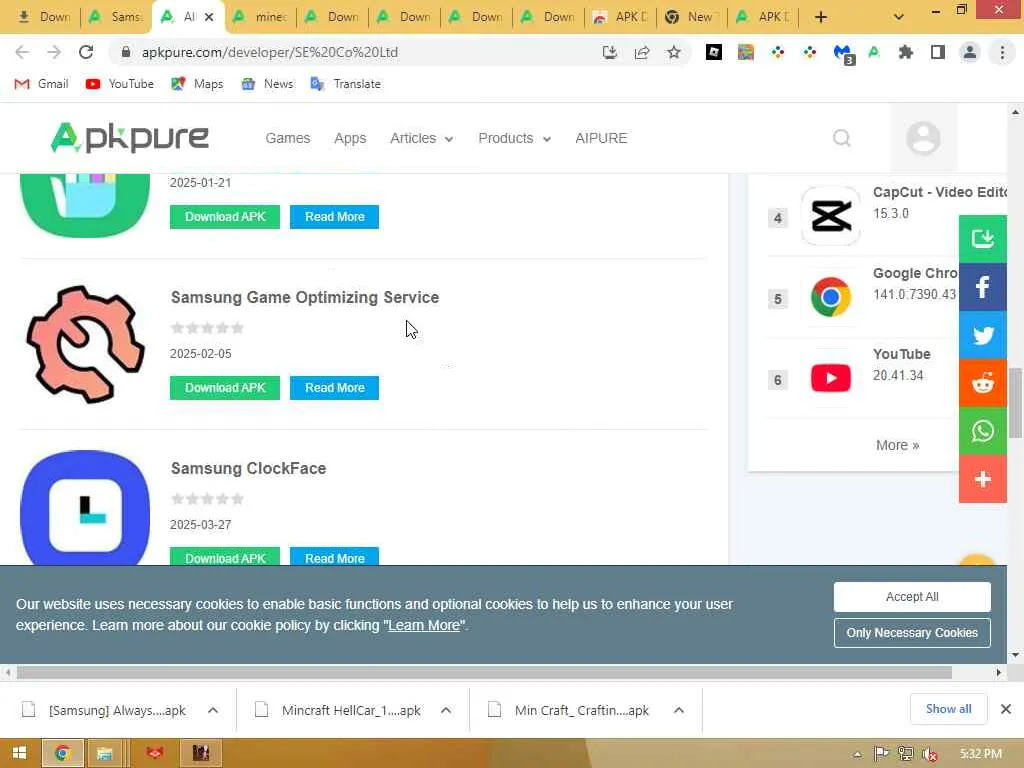The height and width of the screenshot is (768, 1024).
Task: Open the muted volume tray icon
Action: coord(930,754)
